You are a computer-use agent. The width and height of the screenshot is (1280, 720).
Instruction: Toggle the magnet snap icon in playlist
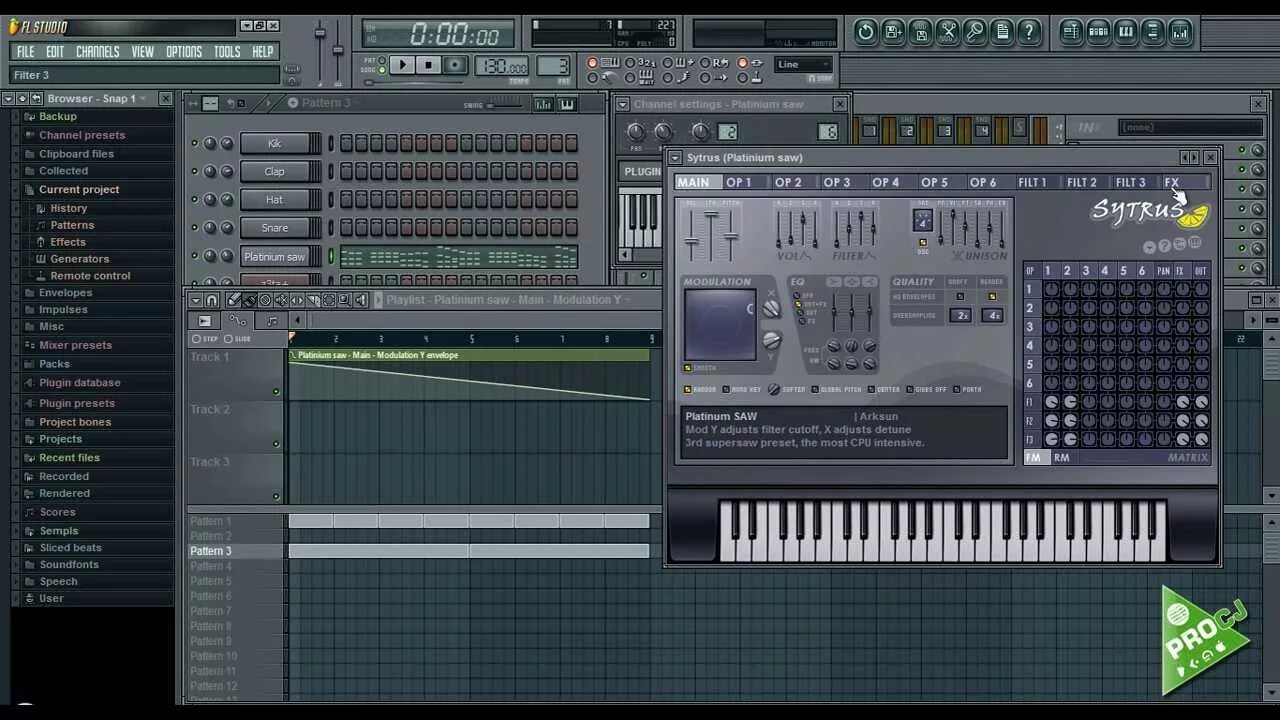(x=212, y=300)
